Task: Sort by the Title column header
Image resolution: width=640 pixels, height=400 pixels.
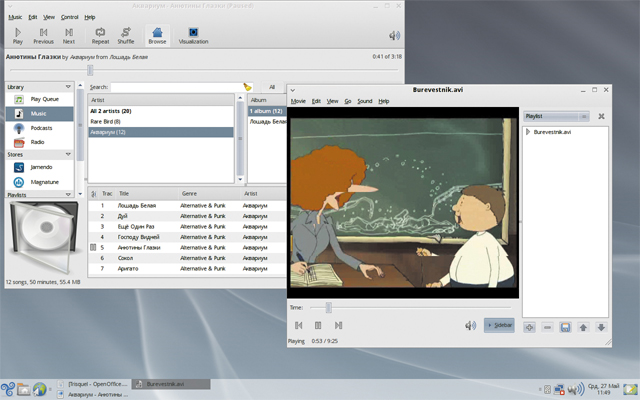Action: tap(147, 193)
